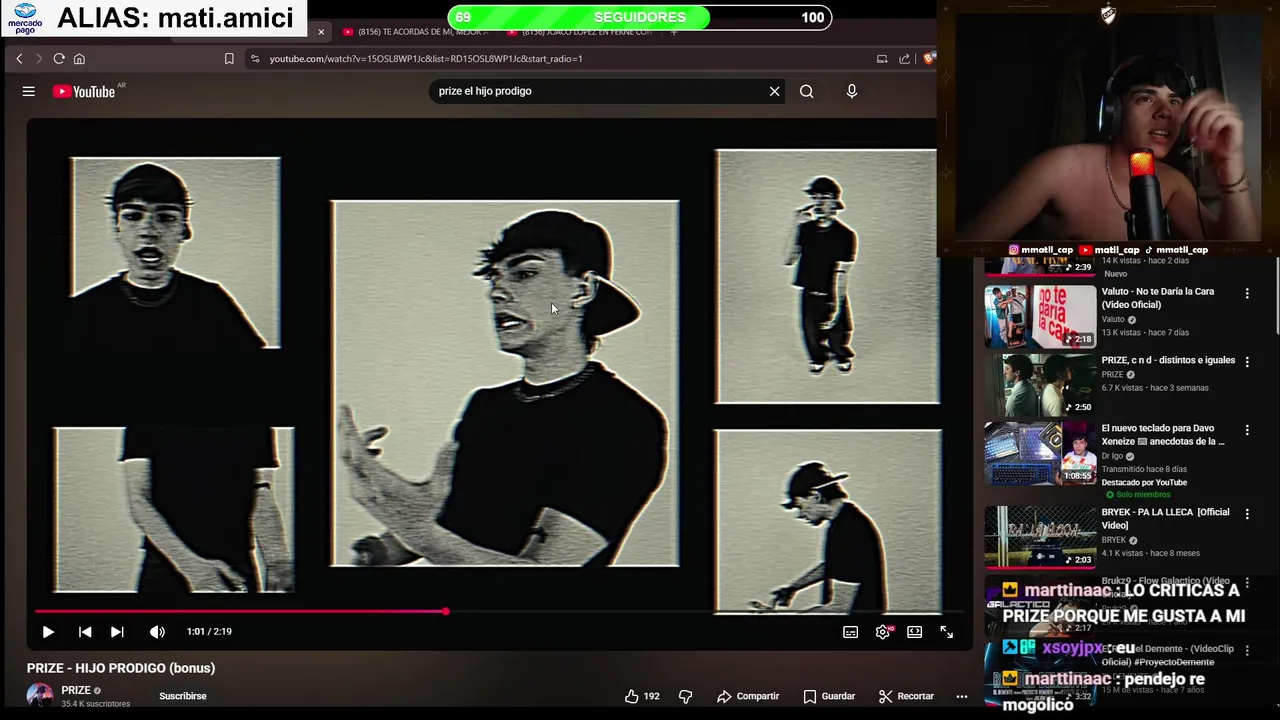
Task: Switch to theater mode
Action: [914, 632]
